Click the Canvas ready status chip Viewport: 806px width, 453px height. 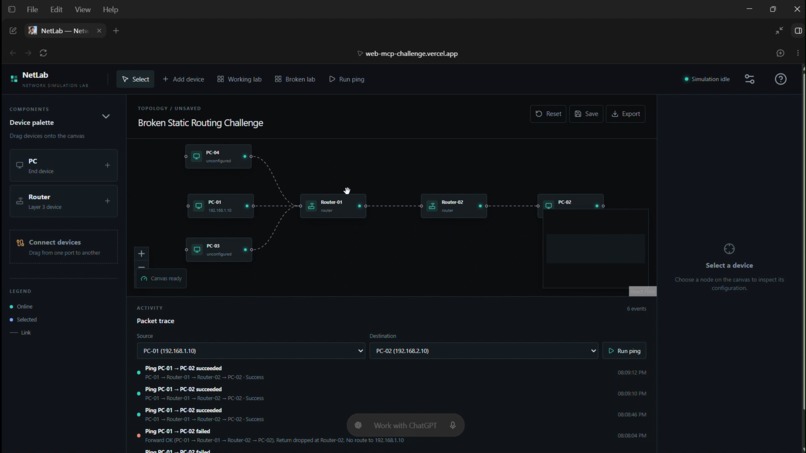click(x=161, y=279)
